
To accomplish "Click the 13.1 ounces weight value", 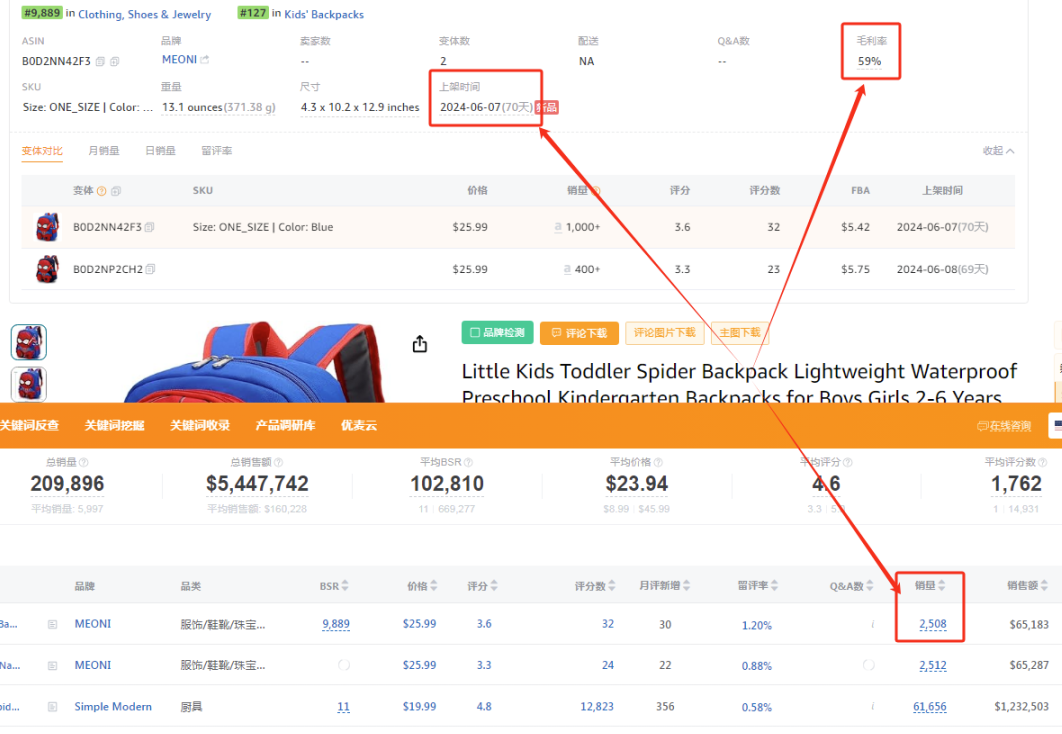I will 219,107.
